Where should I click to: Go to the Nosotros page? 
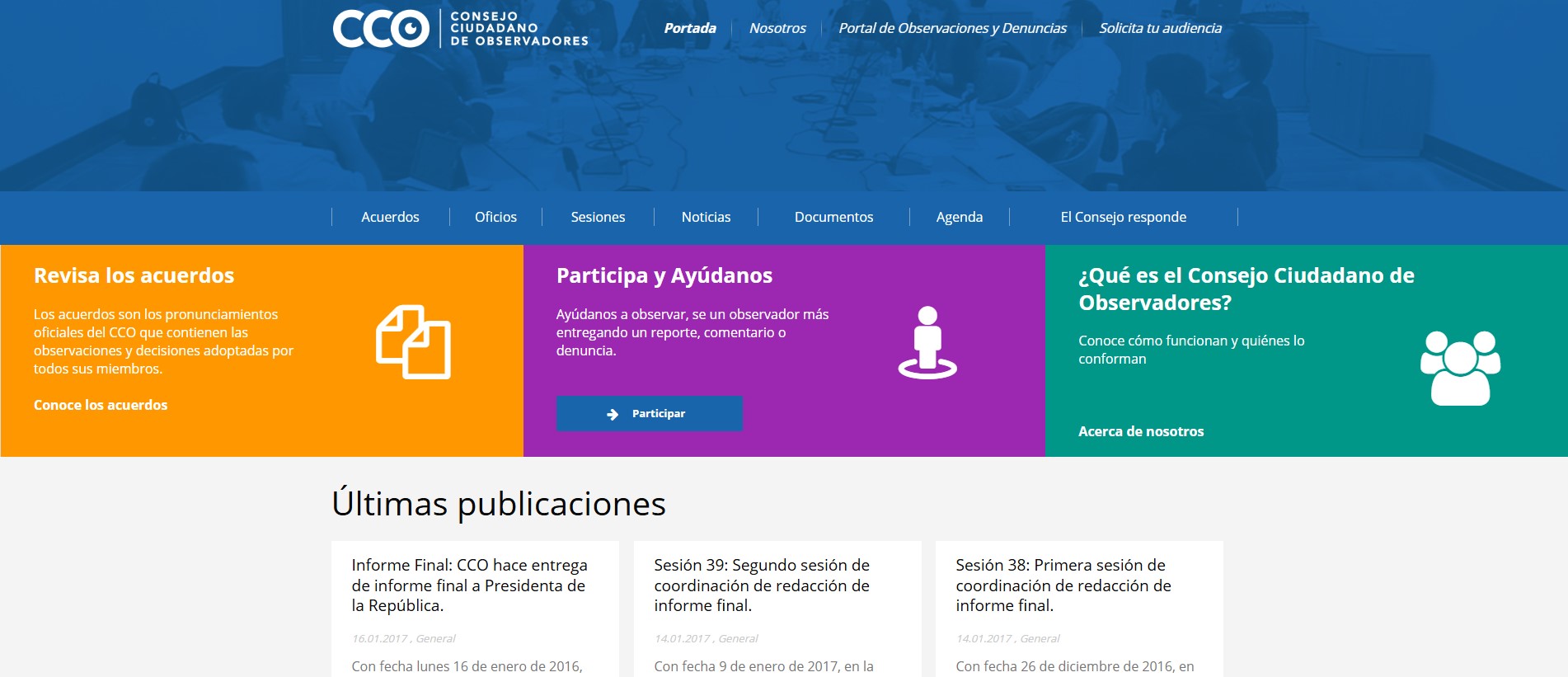coord(777,28)
